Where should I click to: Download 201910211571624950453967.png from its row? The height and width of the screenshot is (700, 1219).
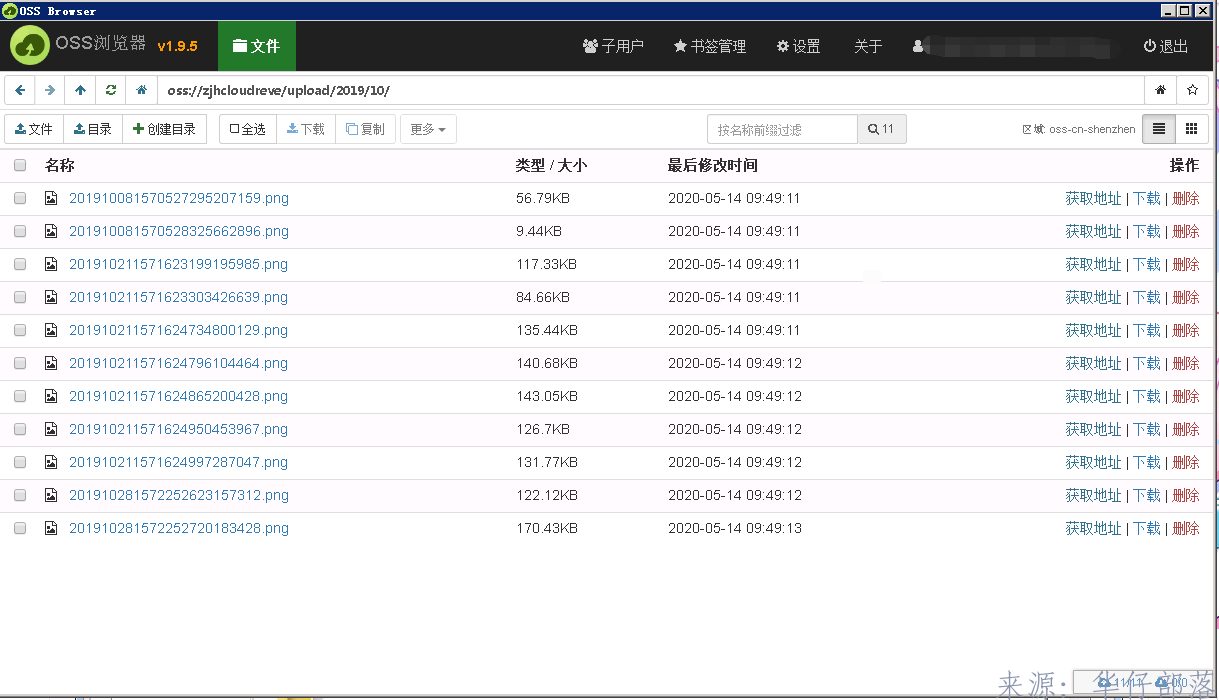click(1147, 429)
